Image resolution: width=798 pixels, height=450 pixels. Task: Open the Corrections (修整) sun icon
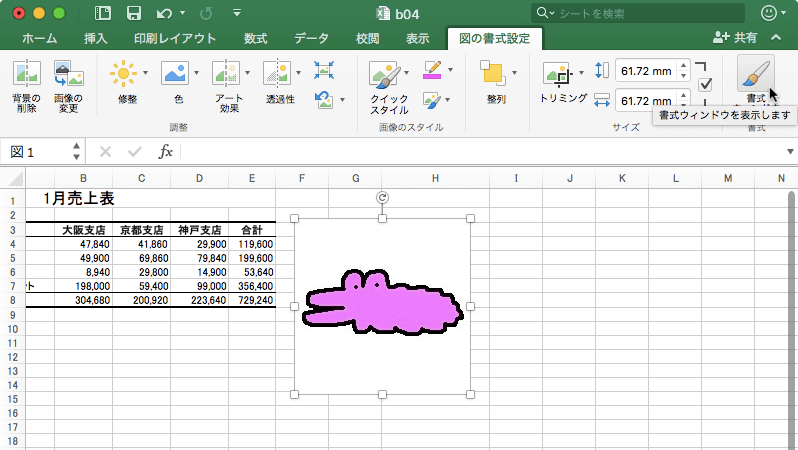[123, 73]
